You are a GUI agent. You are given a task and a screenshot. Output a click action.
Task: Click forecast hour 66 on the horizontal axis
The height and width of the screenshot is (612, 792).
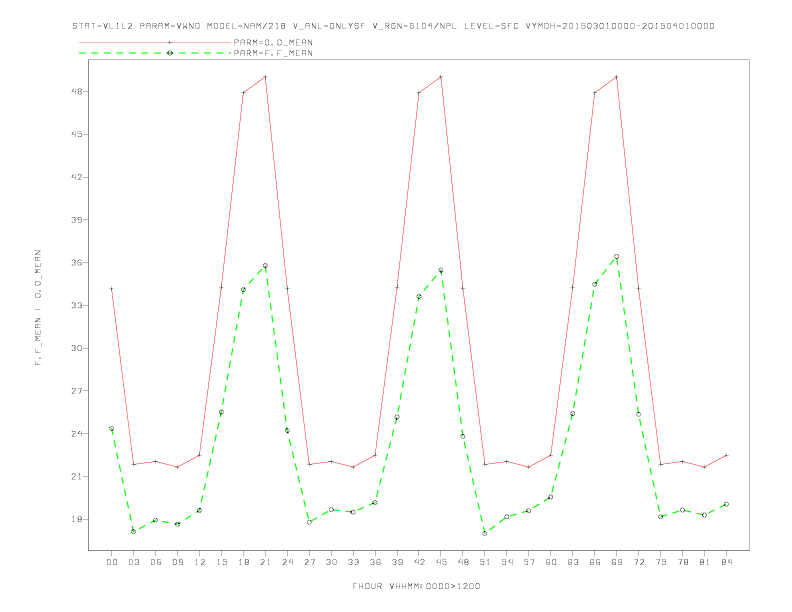click(595, 562)
